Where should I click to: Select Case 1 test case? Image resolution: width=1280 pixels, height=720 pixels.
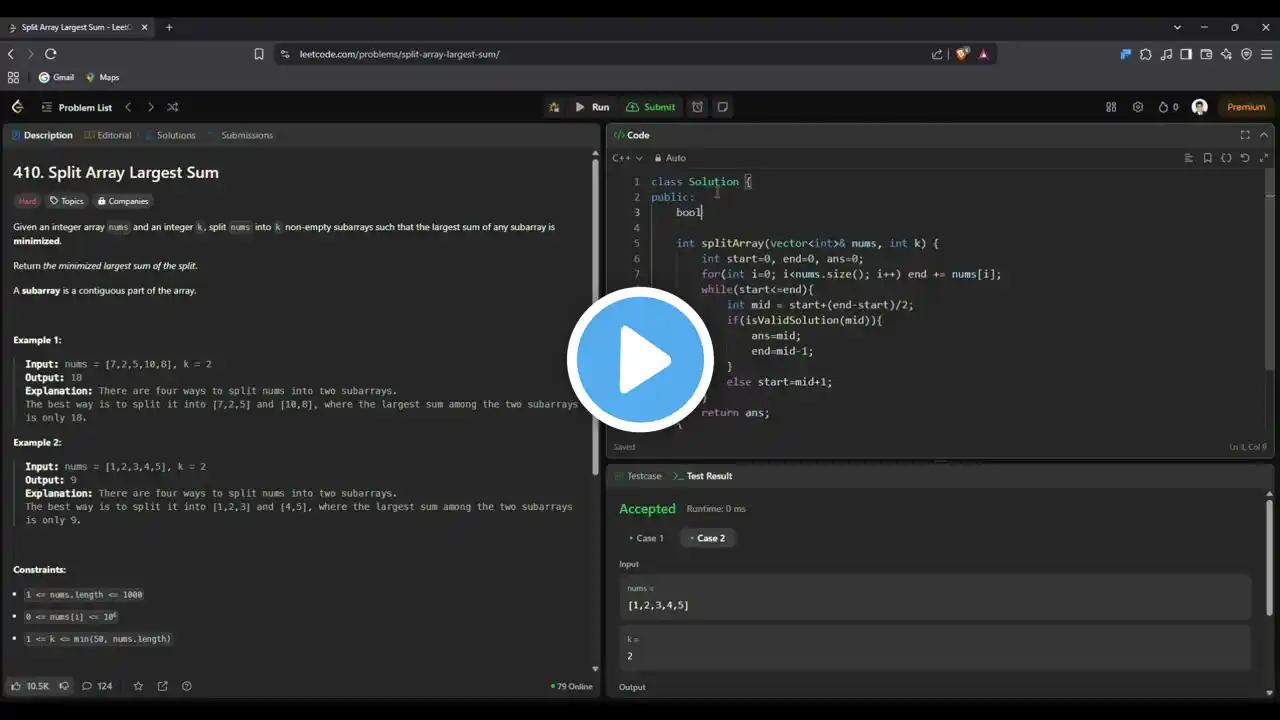[x=649, y=538]
